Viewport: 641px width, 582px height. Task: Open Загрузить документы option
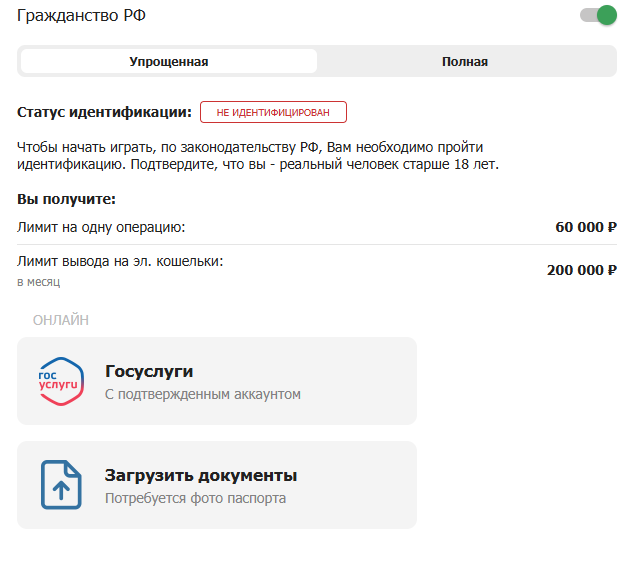click(217, 485)
